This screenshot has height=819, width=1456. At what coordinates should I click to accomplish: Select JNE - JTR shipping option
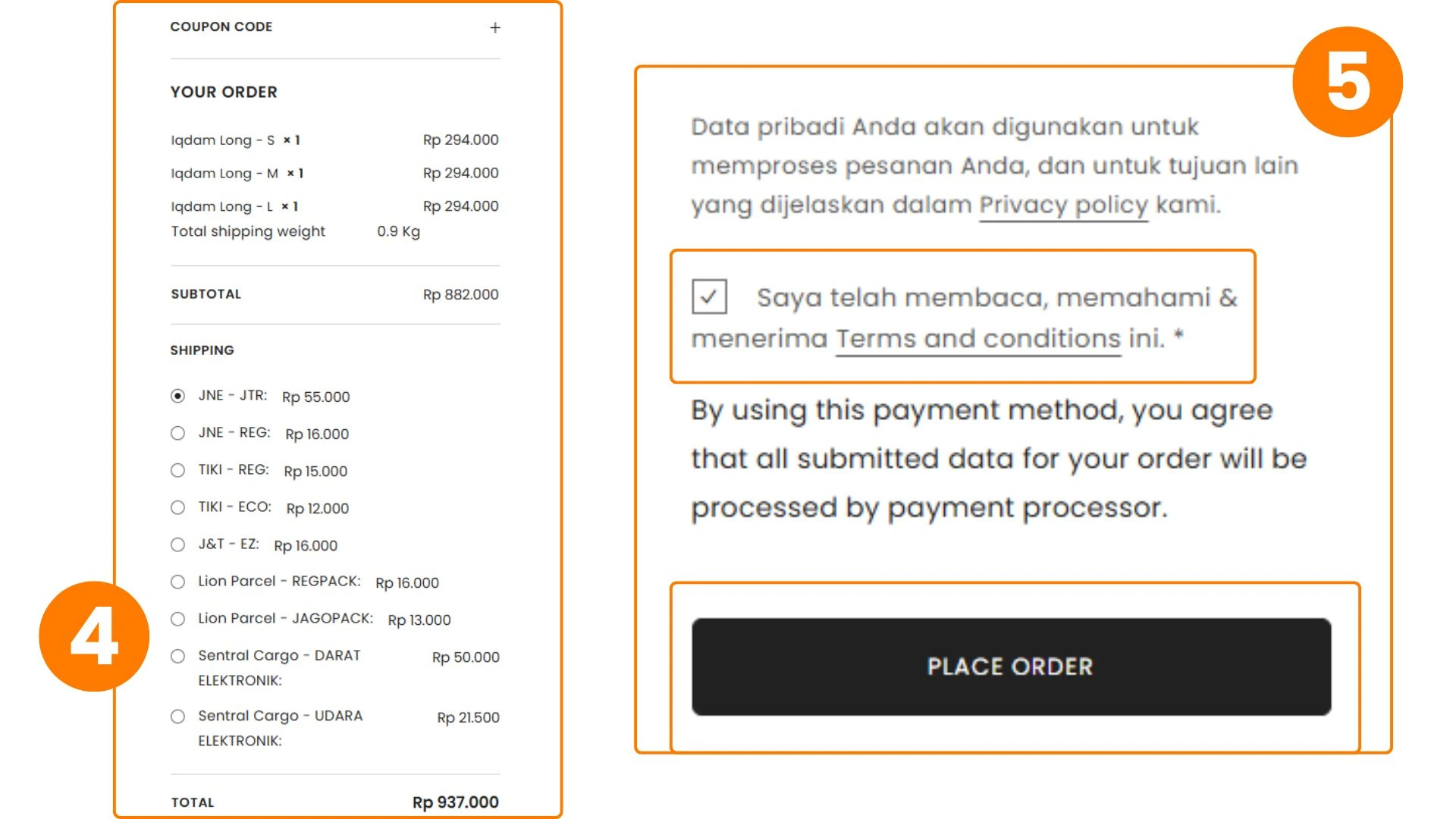pyautogui.click(x=177, y=396)
